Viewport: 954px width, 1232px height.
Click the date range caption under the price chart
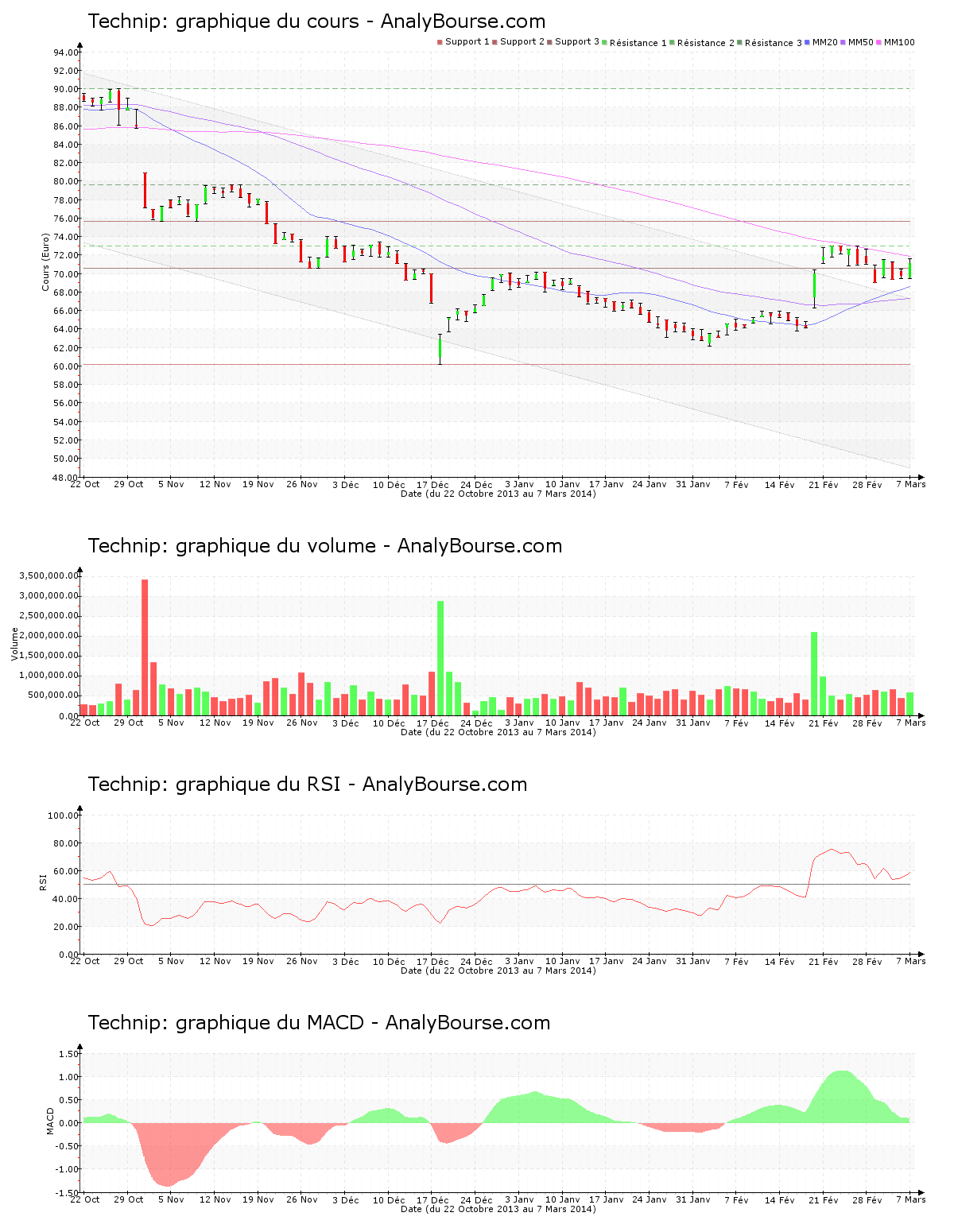498,494
